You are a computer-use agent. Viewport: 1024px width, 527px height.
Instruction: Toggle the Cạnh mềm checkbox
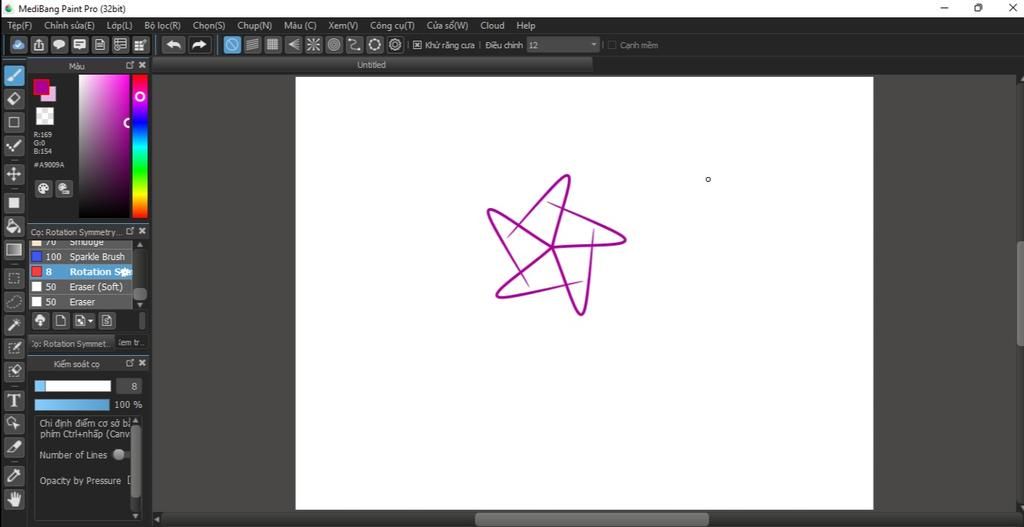[x=612, y=45]
